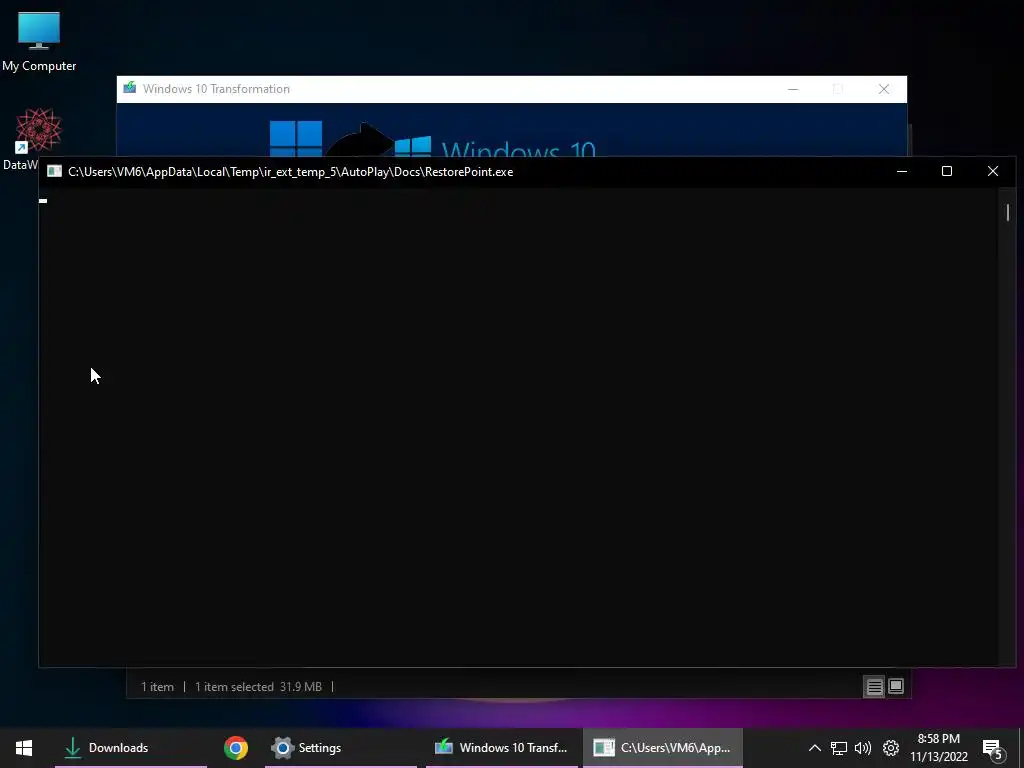Click the gear tray icon
1024x768 pixels.
(x=891, y=748)
